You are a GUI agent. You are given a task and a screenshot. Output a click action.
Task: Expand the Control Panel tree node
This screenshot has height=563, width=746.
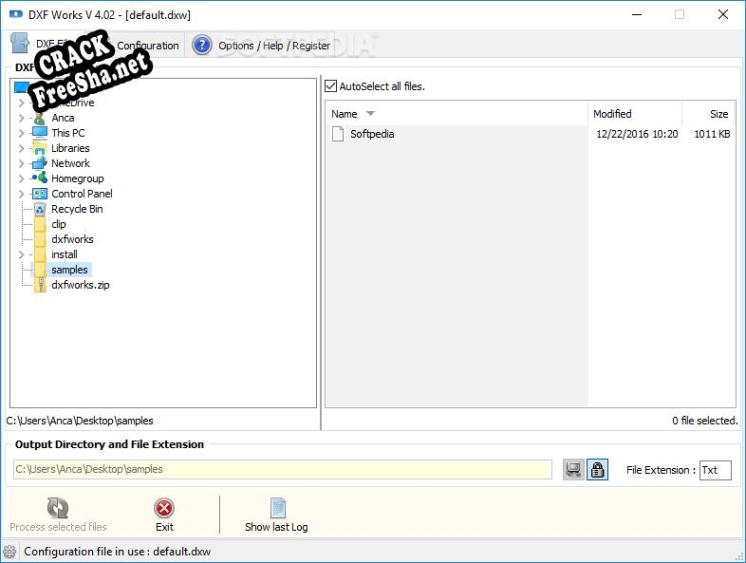pos(21,194)
